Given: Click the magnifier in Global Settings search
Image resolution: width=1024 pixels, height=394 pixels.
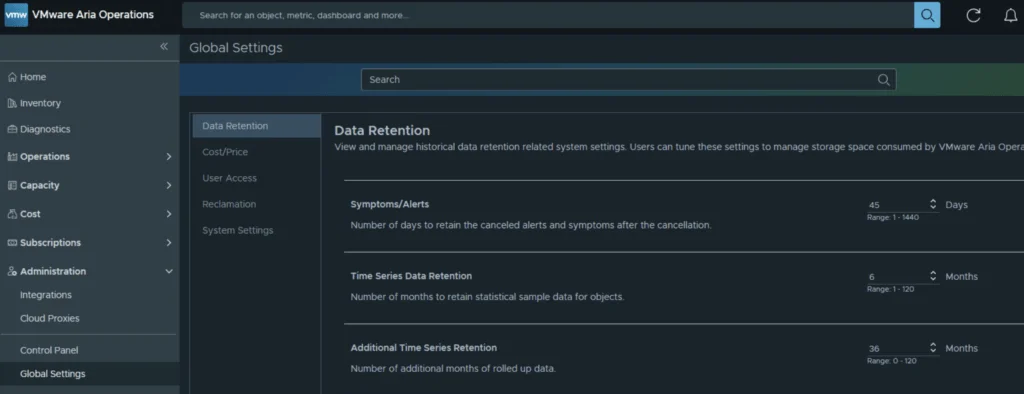Looking at the screenshot, I should [884, 80].
